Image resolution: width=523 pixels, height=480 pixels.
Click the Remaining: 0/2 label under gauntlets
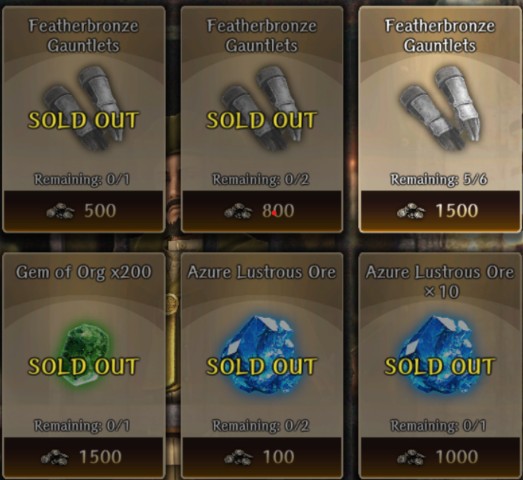tap(261, 179)
